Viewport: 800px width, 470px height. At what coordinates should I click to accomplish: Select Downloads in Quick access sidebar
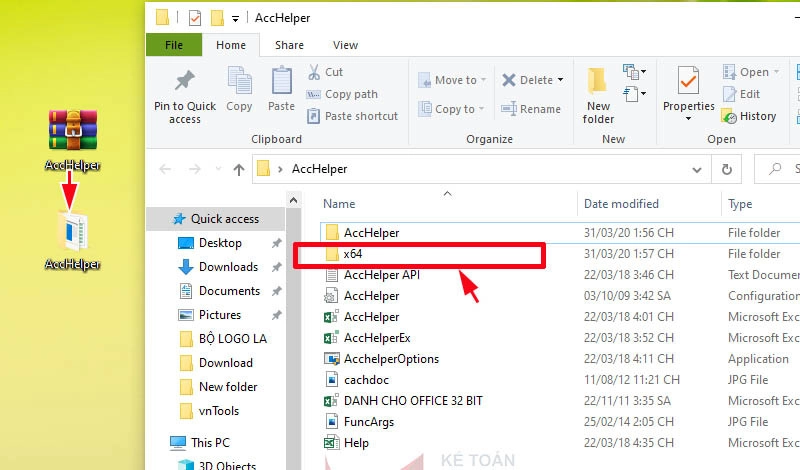[x=228, y=267]
